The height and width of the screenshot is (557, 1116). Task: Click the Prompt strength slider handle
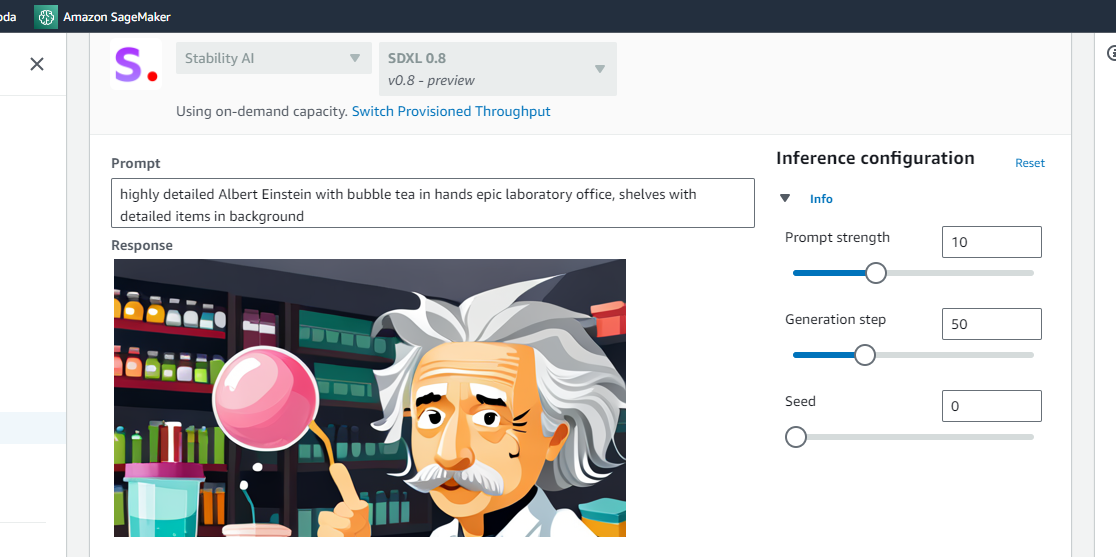point(876,273)
